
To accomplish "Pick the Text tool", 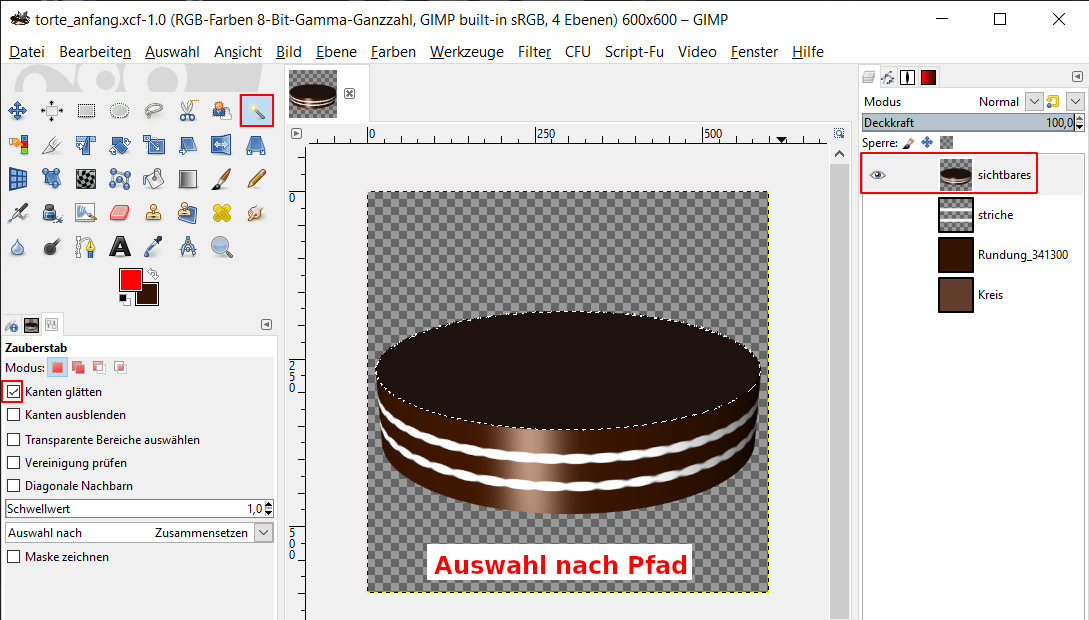I will [x=120, y=246].
